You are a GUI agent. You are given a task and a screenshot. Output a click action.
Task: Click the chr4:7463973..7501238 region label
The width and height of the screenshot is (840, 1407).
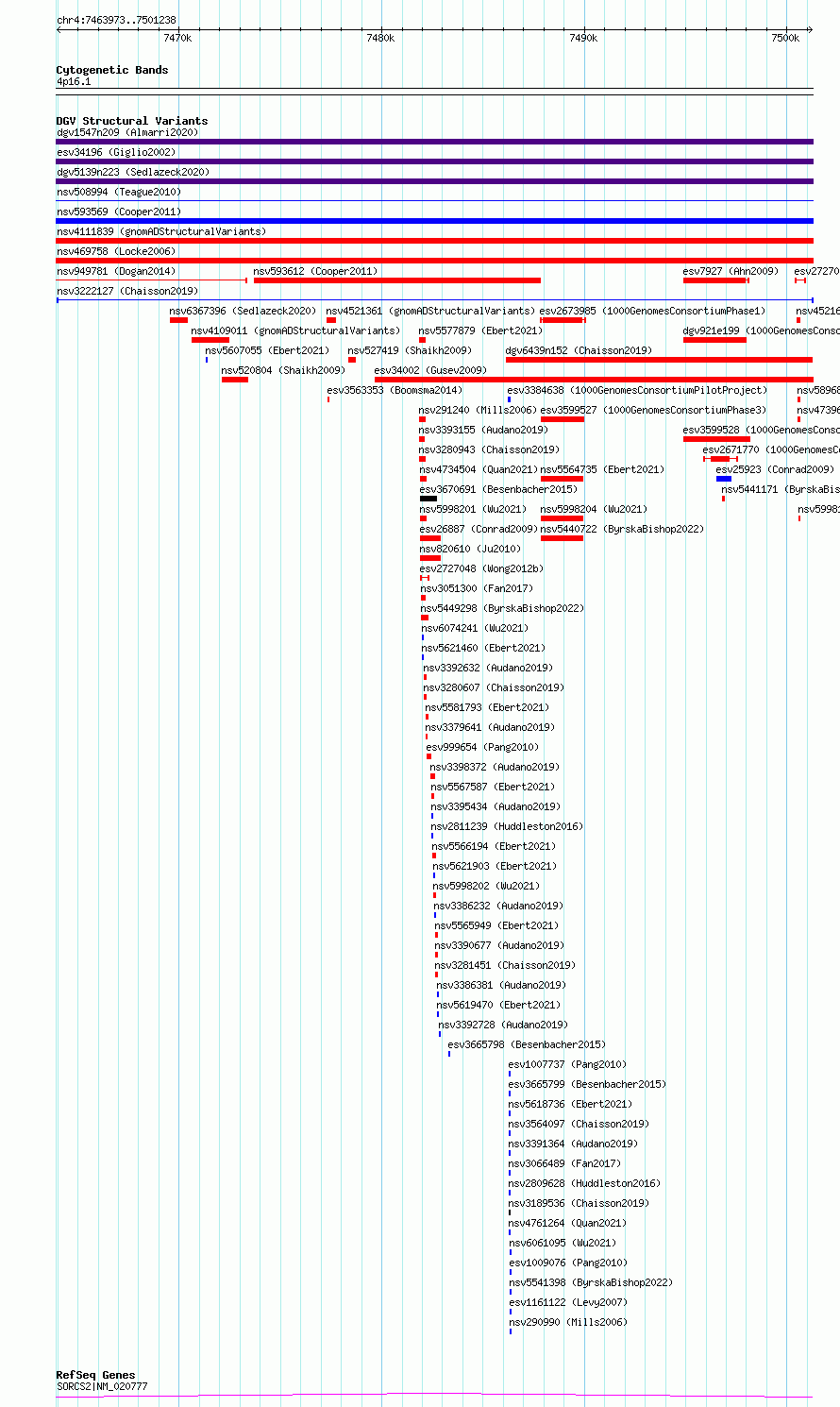116,20
